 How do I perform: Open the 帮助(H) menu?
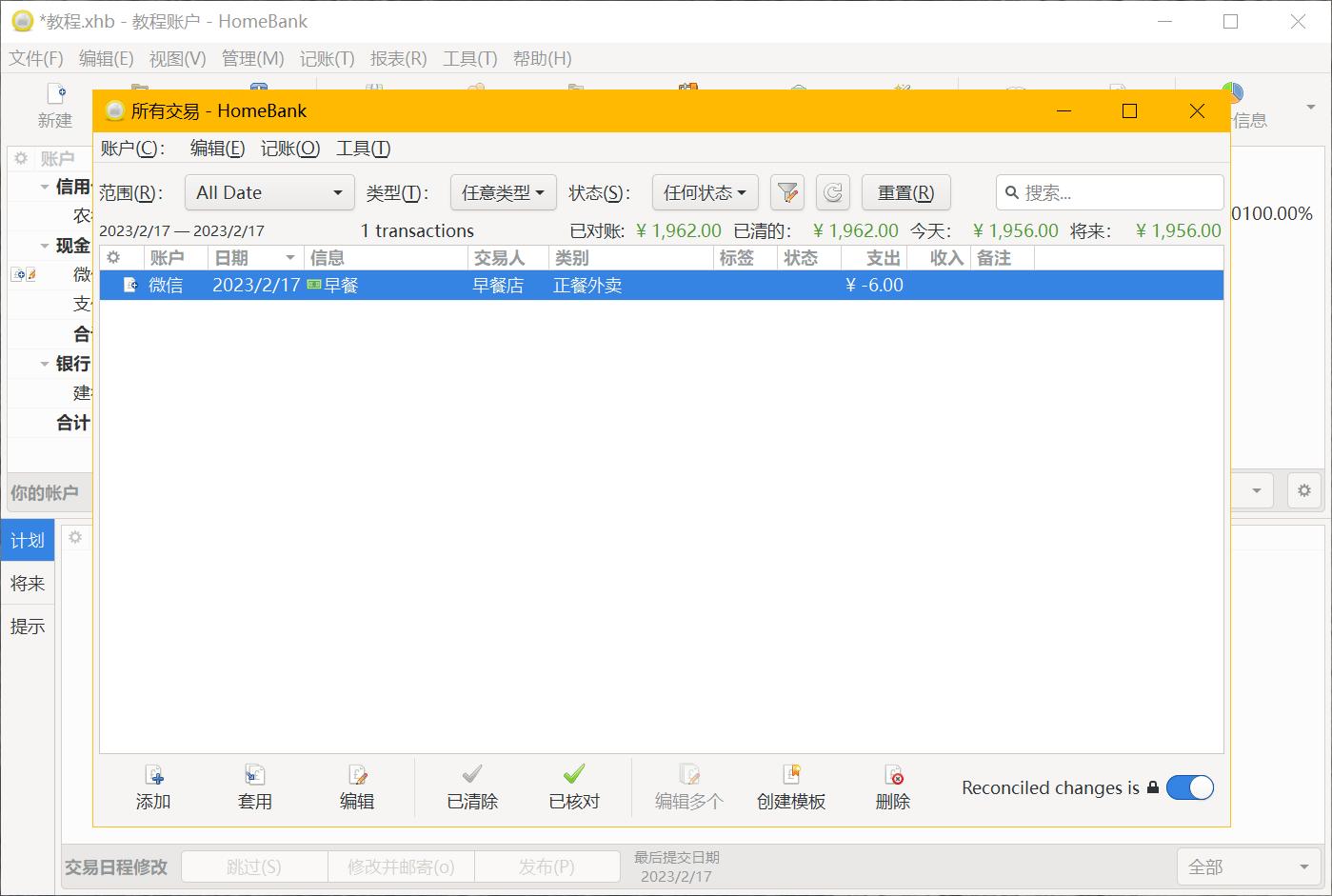542,58
